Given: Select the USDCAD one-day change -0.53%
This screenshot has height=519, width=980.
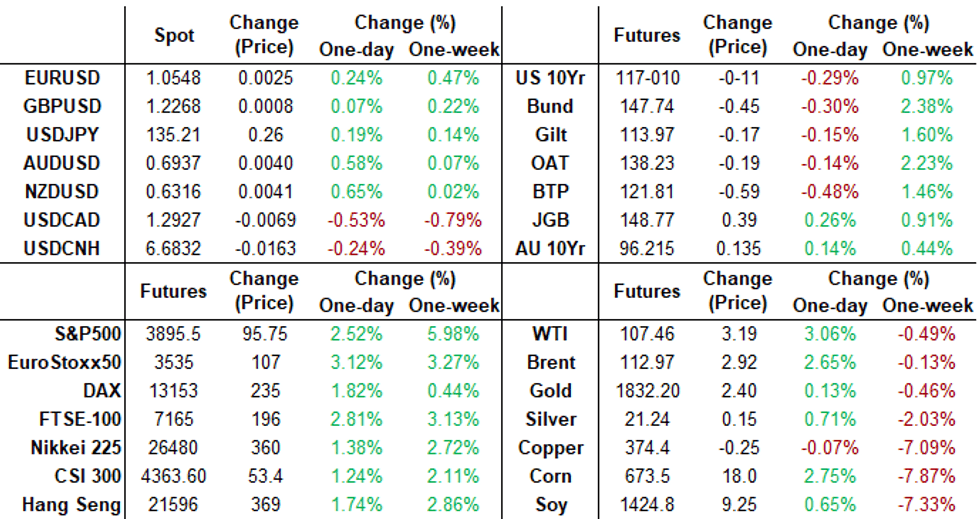Looking at the screenshot, I should [350, 220].
